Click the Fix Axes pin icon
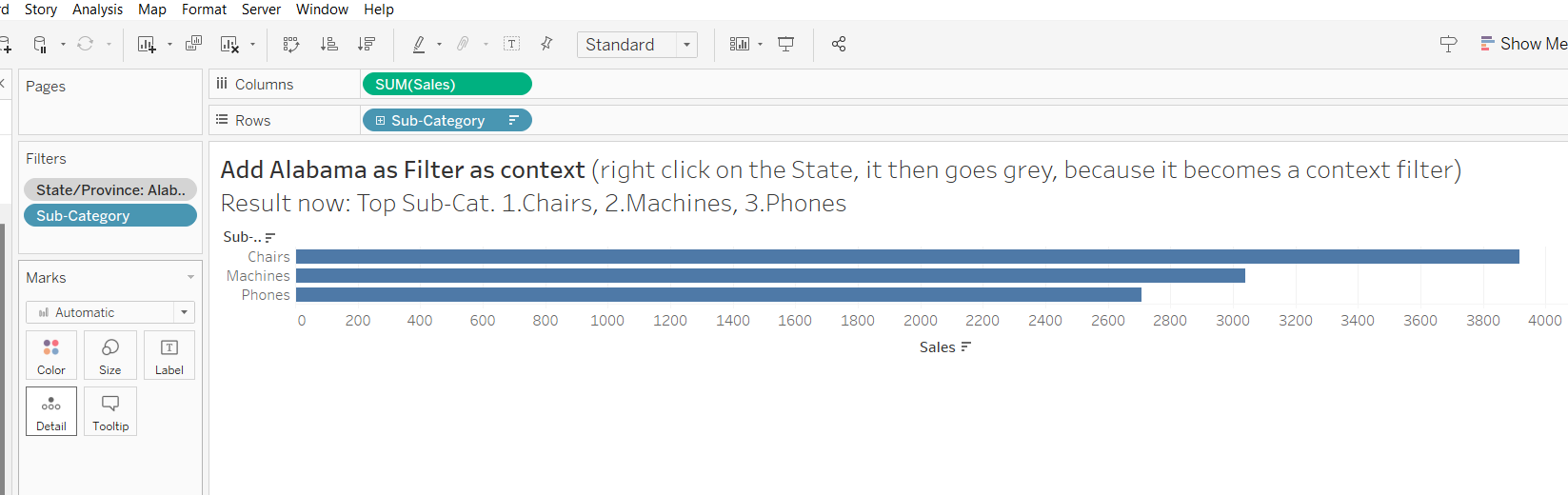 pyautogui.click(x=546, y=44)
